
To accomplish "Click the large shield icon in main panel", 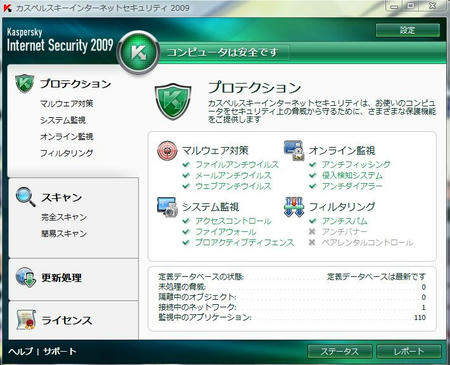I will [173, 102].
